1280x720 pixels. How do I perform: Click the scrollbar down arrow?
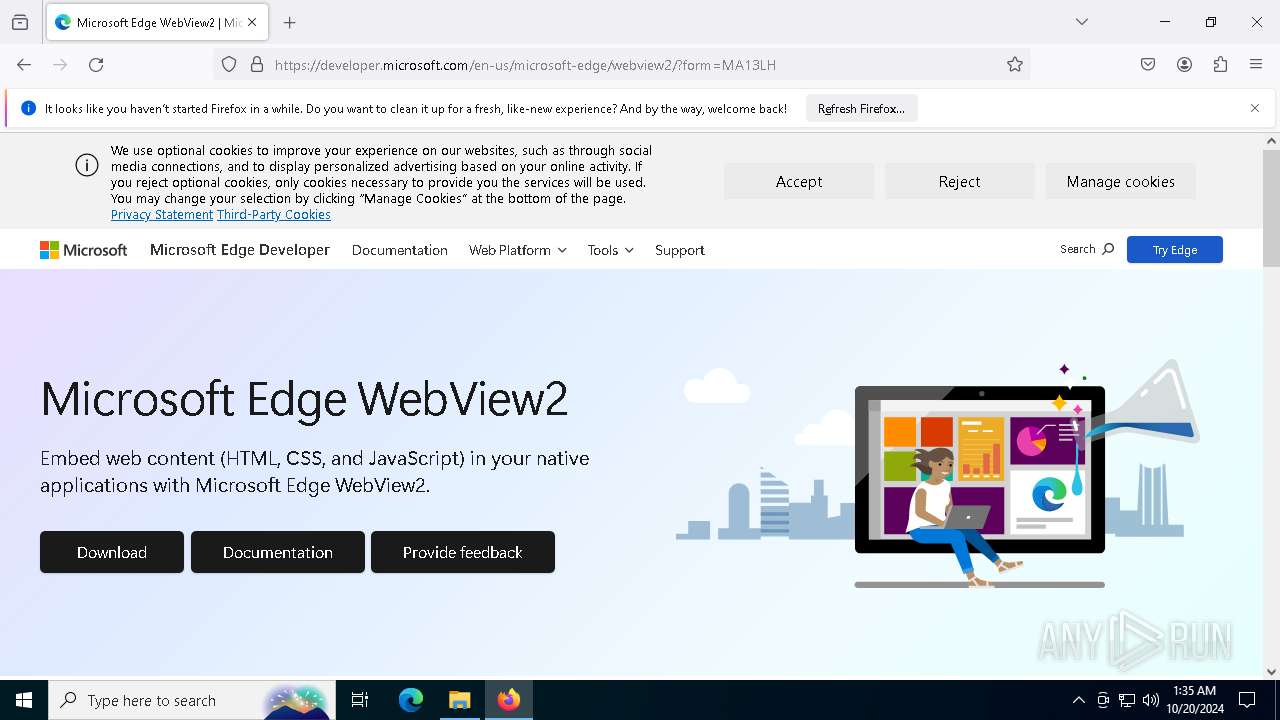(1271, 672)
